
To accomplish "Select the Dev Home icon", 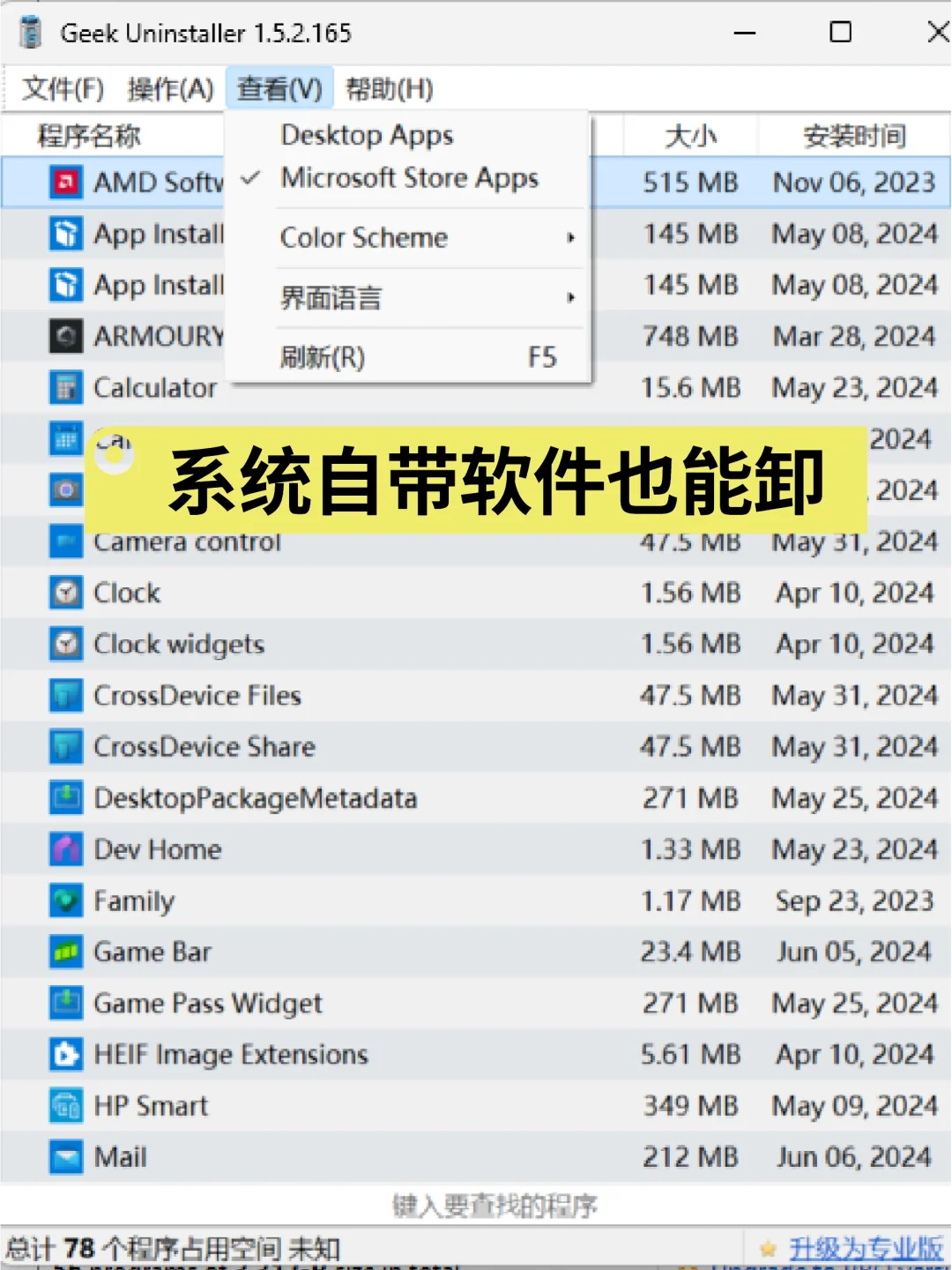I will [65, 849].
